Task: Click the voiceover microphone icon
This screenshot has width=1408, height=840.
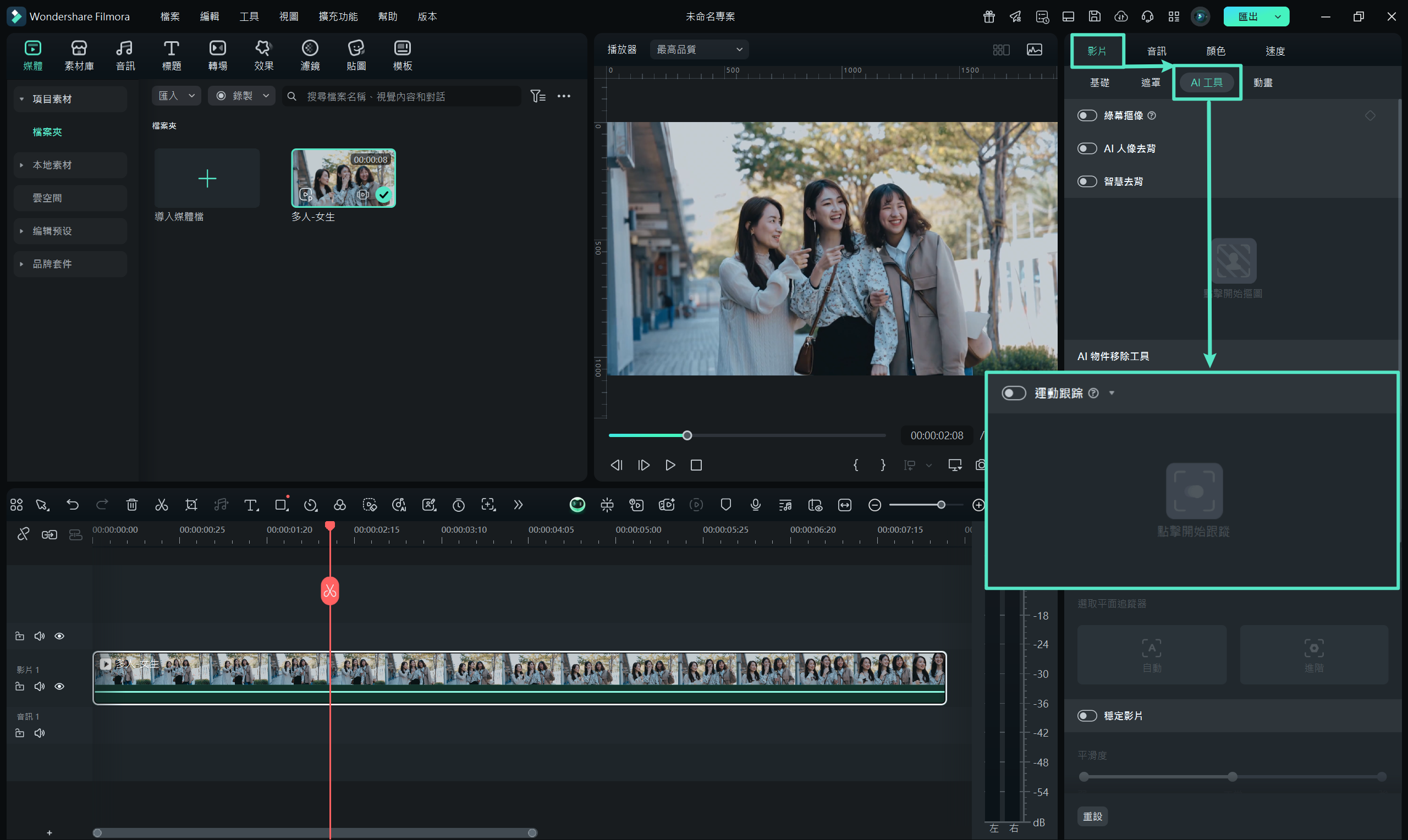Action: [755, 504]
